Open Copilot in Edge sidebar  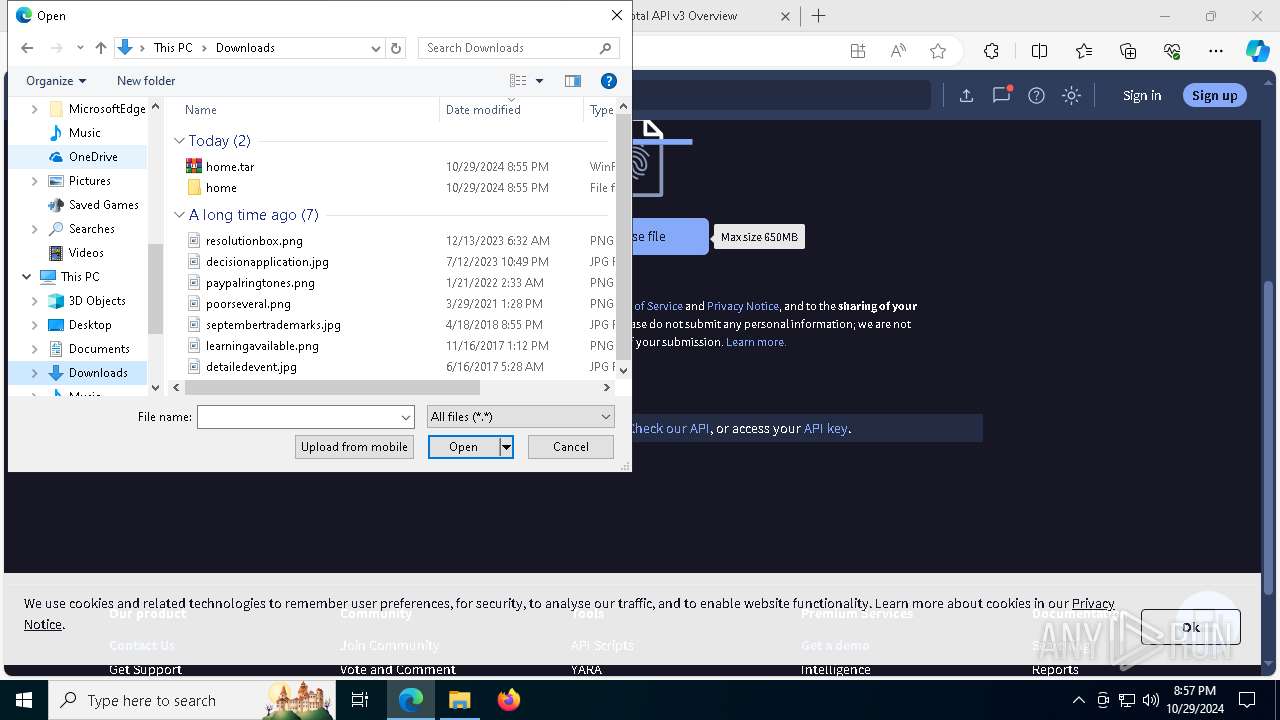point(1257,52)
